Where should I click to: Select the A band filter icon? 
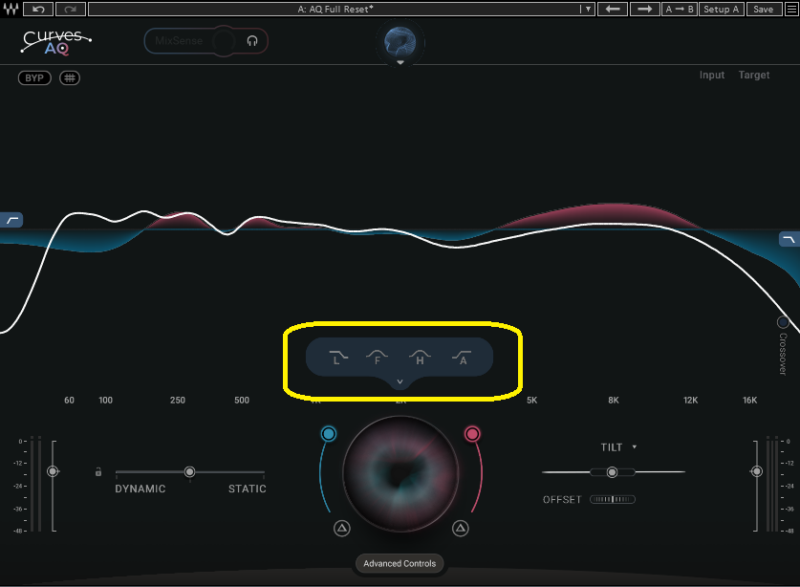(462, 356)
